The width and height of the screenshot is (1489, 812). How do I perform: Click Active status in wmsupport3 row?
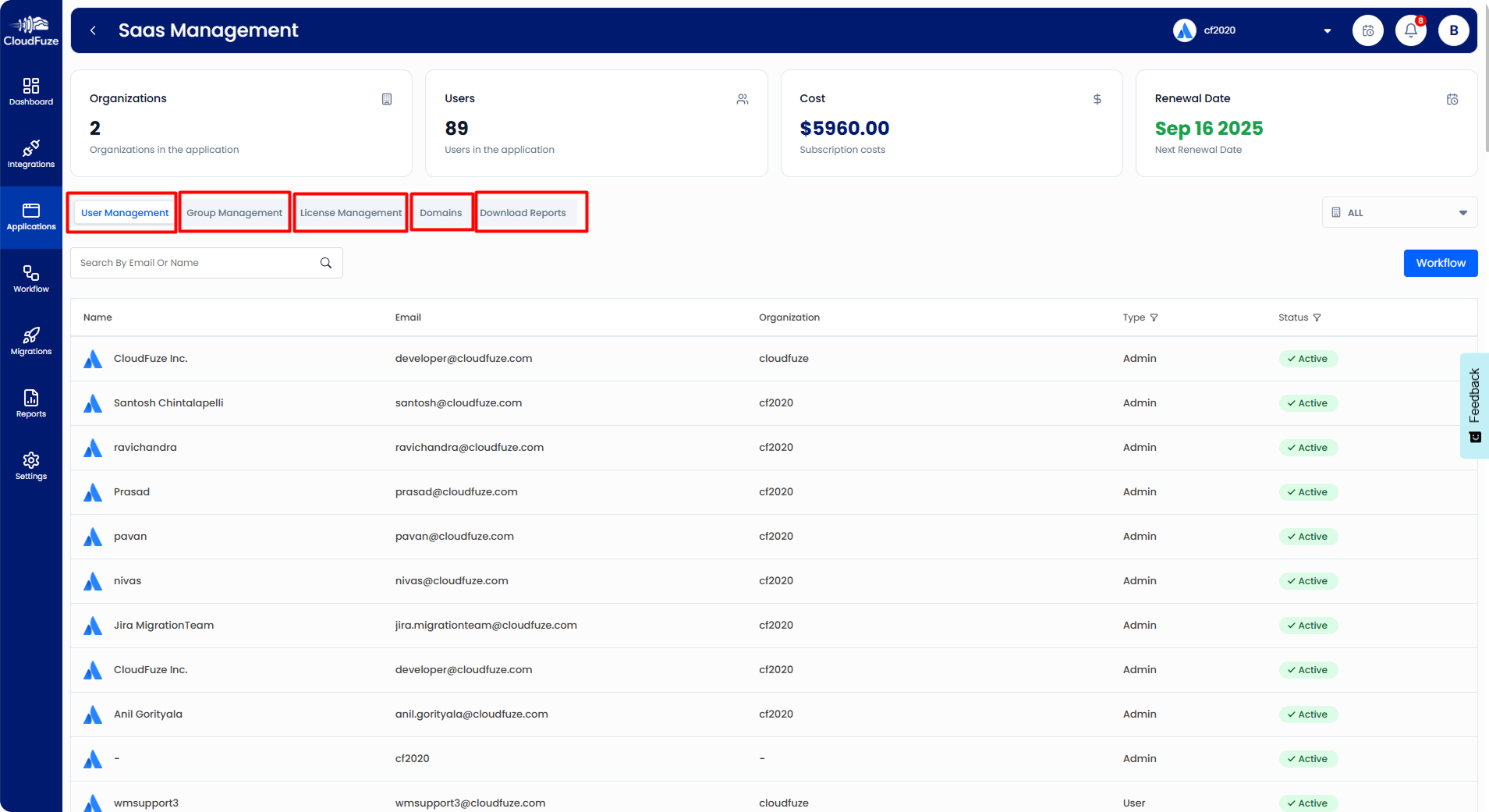coord(1308,803)
